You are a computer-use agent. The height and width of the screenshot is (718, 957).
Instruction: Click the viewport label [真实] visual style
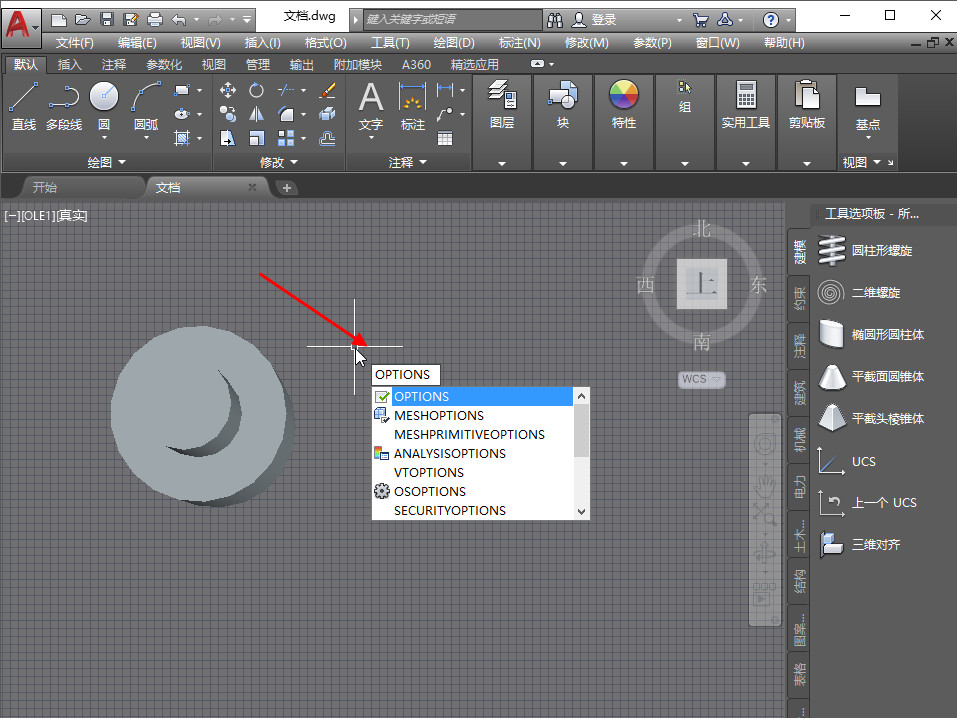pos(73,216)
